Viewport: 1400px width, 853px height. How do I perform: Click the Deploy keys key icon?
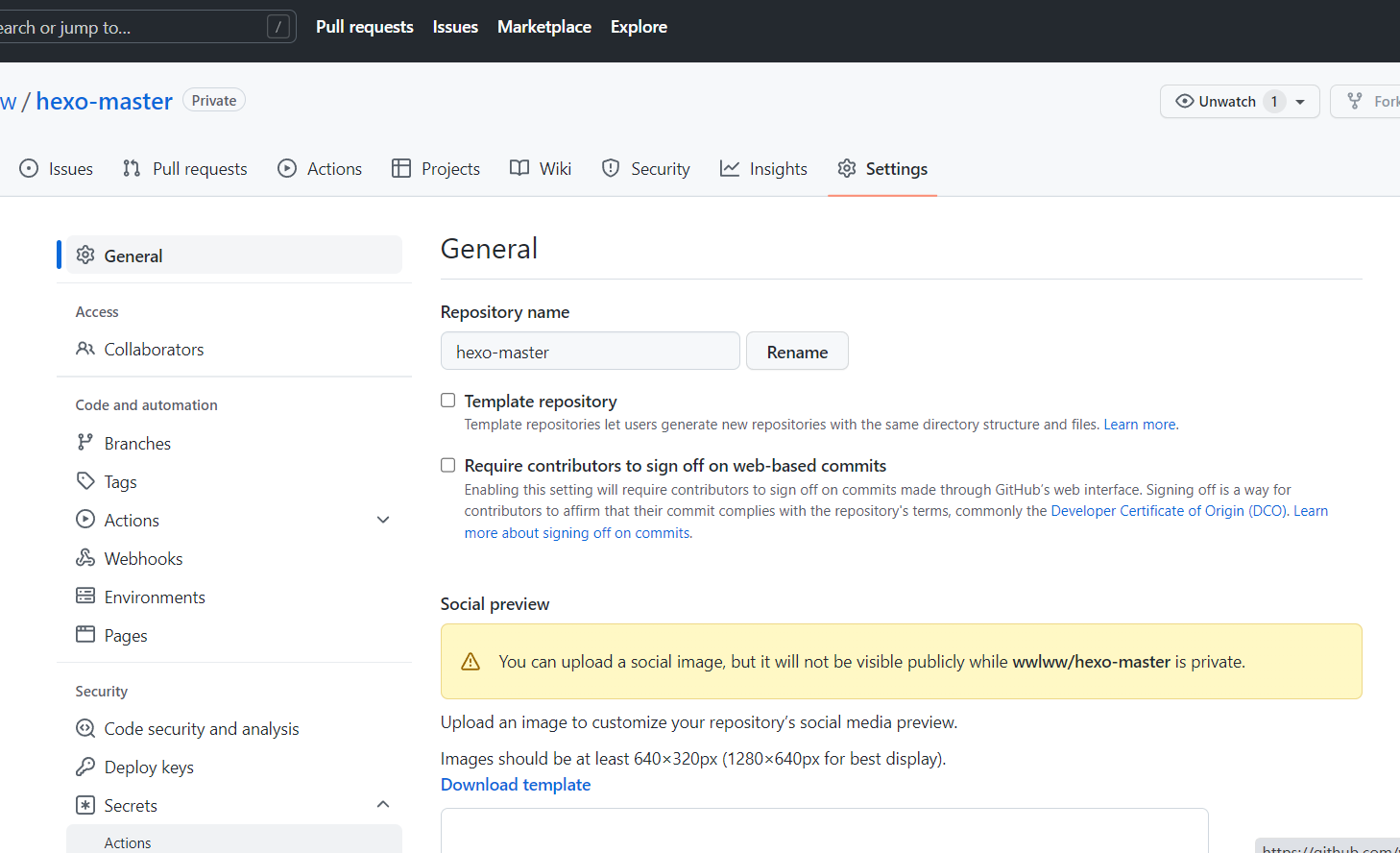click(x=85, y=767)
